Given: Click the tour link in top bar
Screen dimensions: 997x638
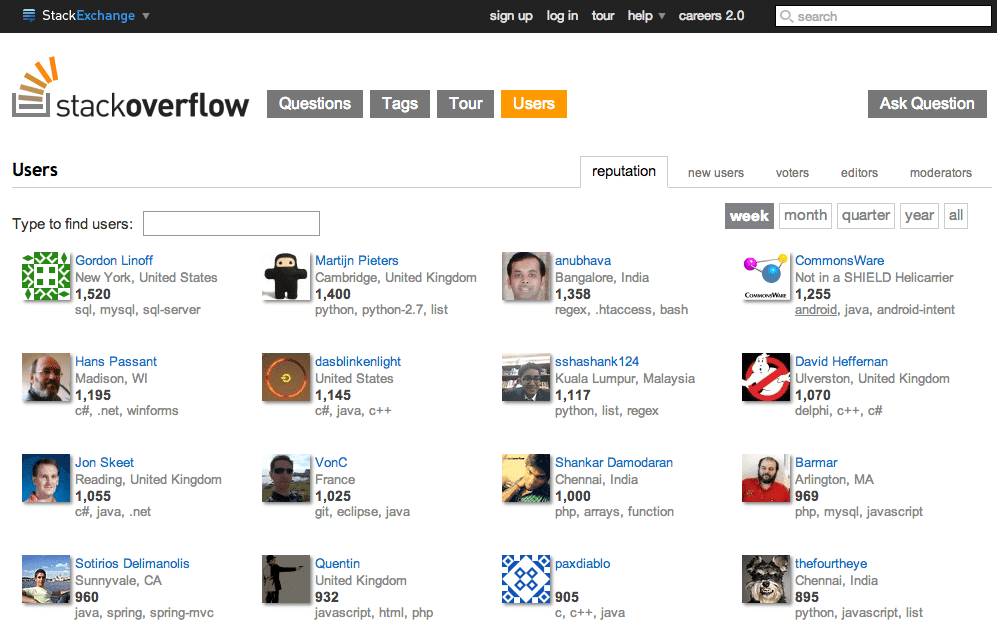Looking at the screenshot, I should point(603,16).
